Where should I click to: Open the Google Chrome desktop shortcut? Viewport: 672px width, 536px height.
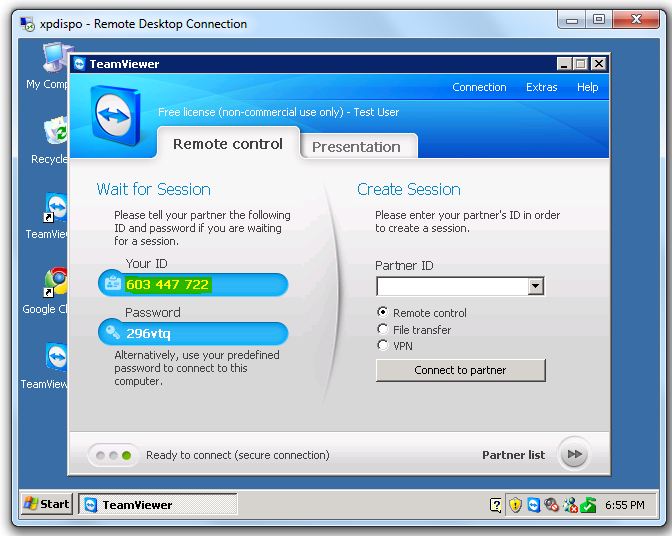point(51,290)
